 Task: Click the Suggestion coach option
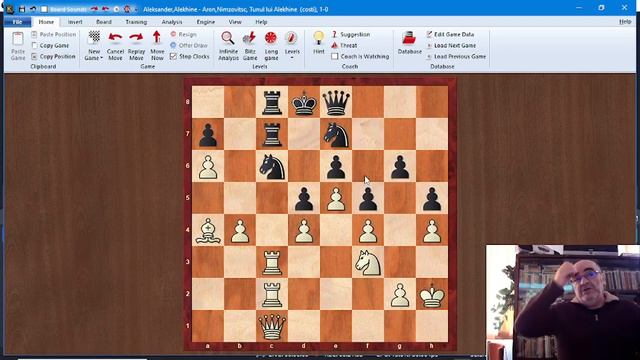[351, 35]
